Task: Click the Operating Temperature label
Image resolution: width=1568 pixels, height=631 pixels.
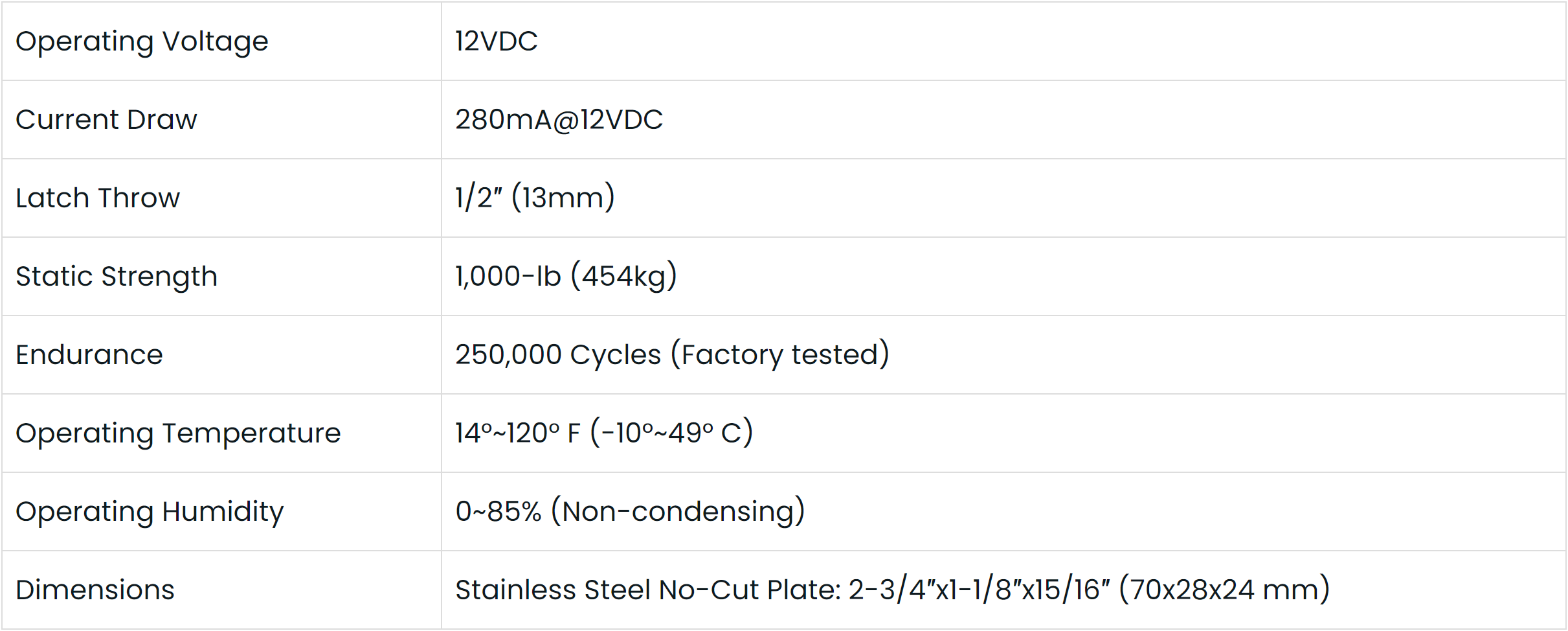Action: tap(178, 433)
